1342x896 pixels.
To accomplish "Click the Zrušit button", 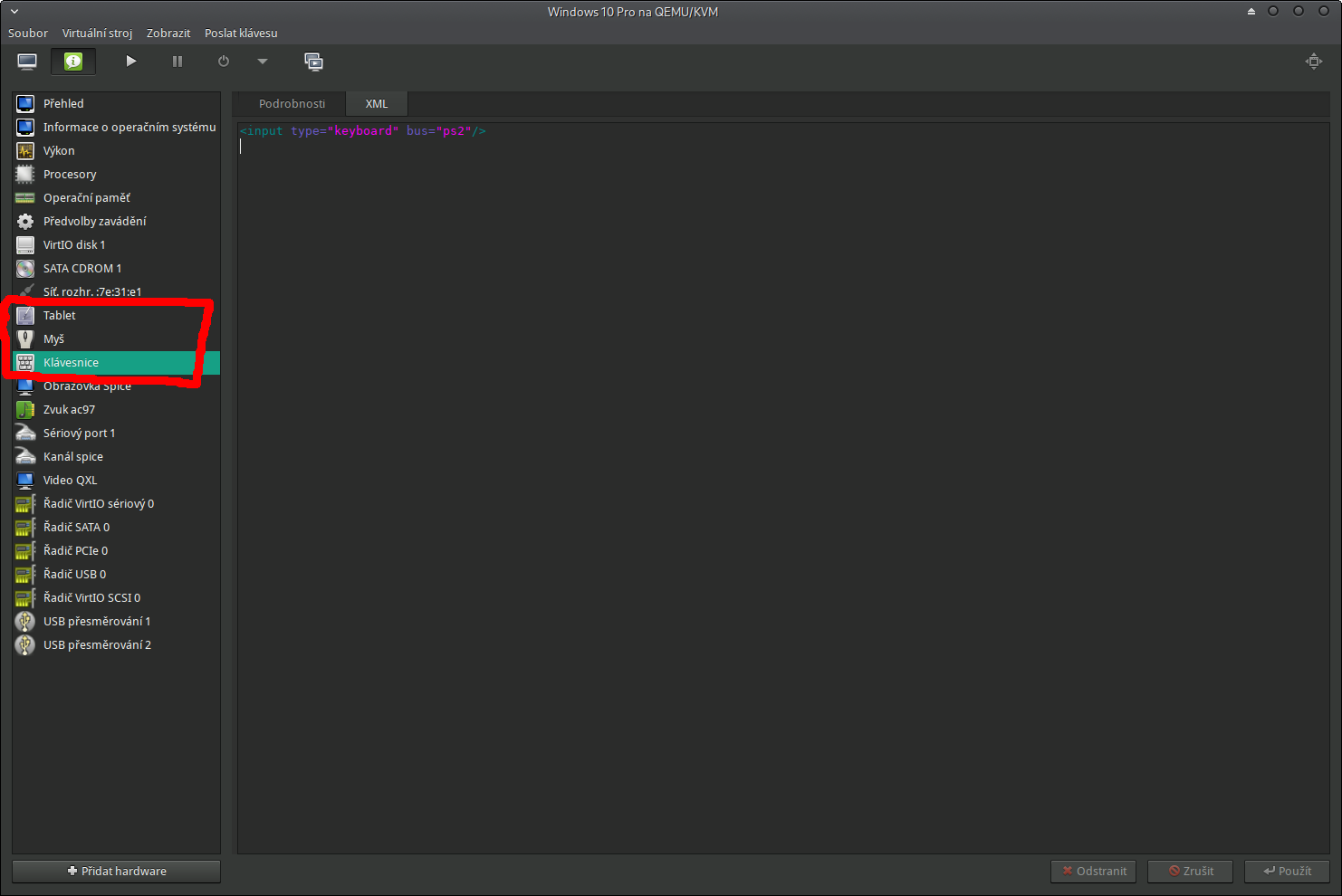I will pos(1191,871).
